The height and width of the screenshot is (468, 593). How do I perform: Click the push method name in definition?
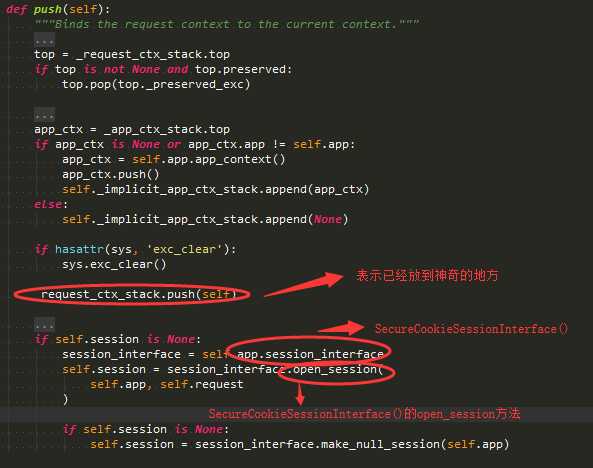(47, 9)
